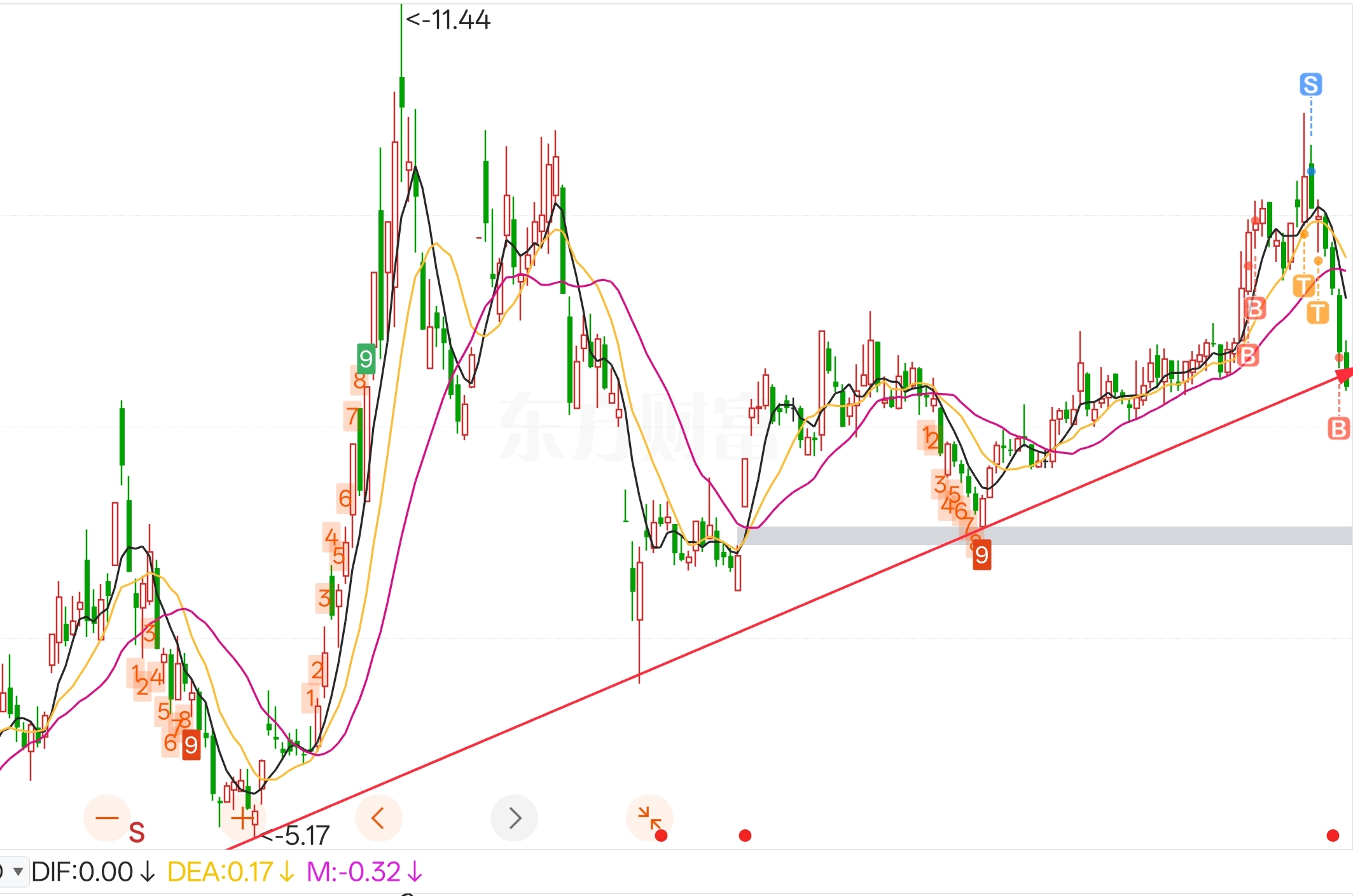Tap the 11.44 high price label

(448, 20)
